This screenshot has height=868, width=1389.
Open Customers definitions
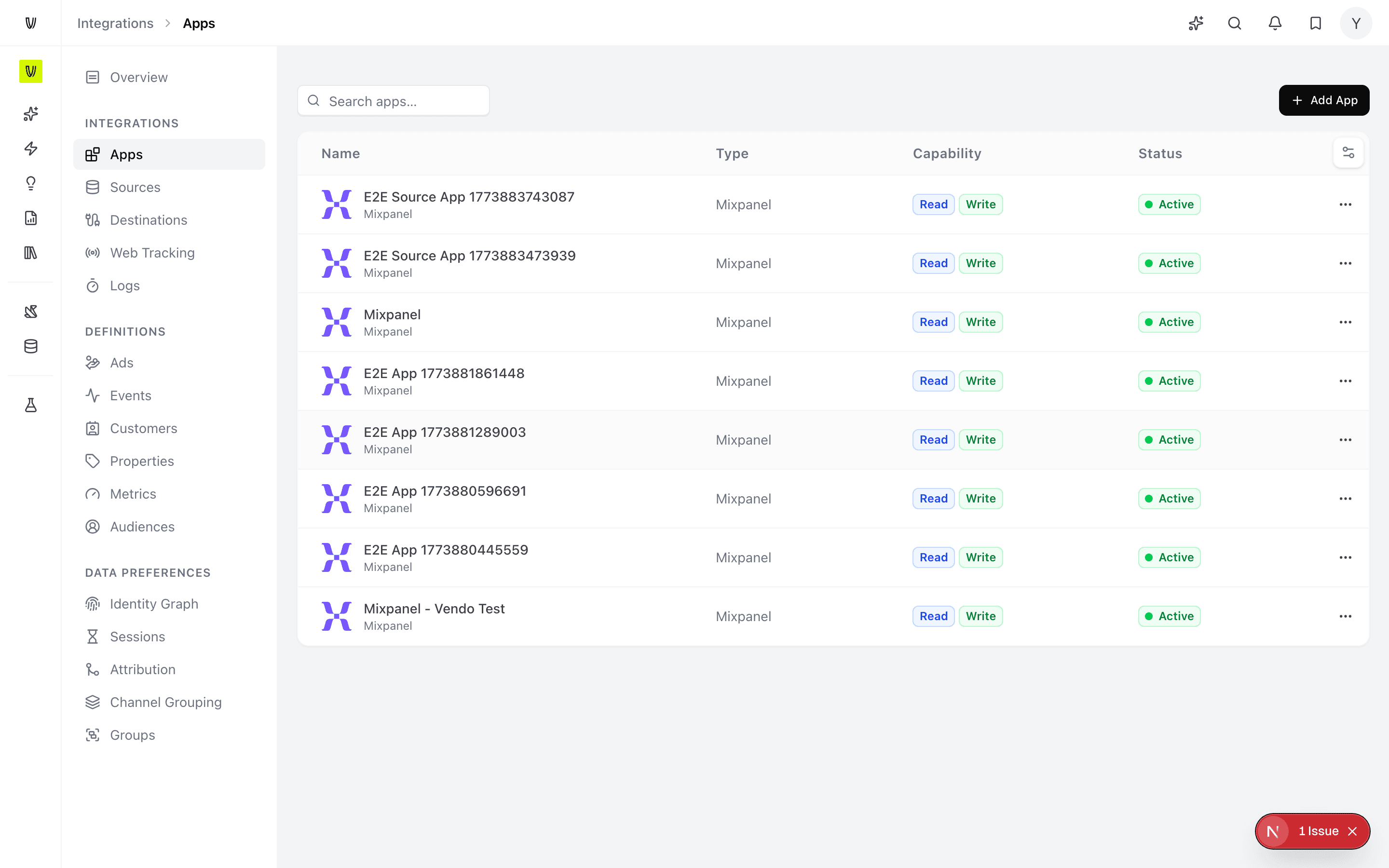tap(169, 428)
